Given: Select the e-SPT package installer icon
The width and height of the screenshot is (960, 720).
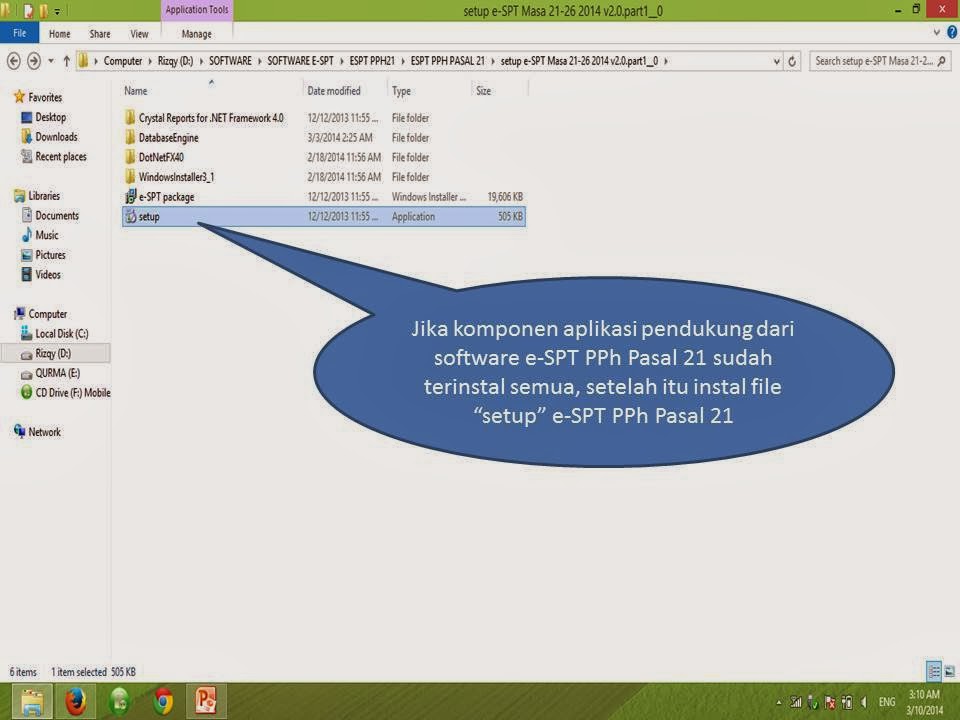Looking at the screenshot, I should [130, 197].
